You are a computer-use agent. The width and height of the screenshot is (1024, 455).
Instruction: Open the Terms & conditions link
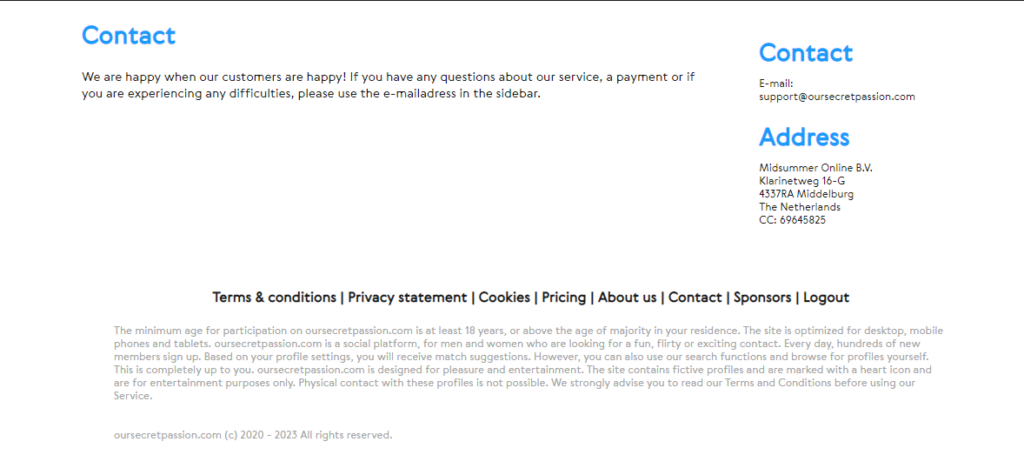[274, 297]
